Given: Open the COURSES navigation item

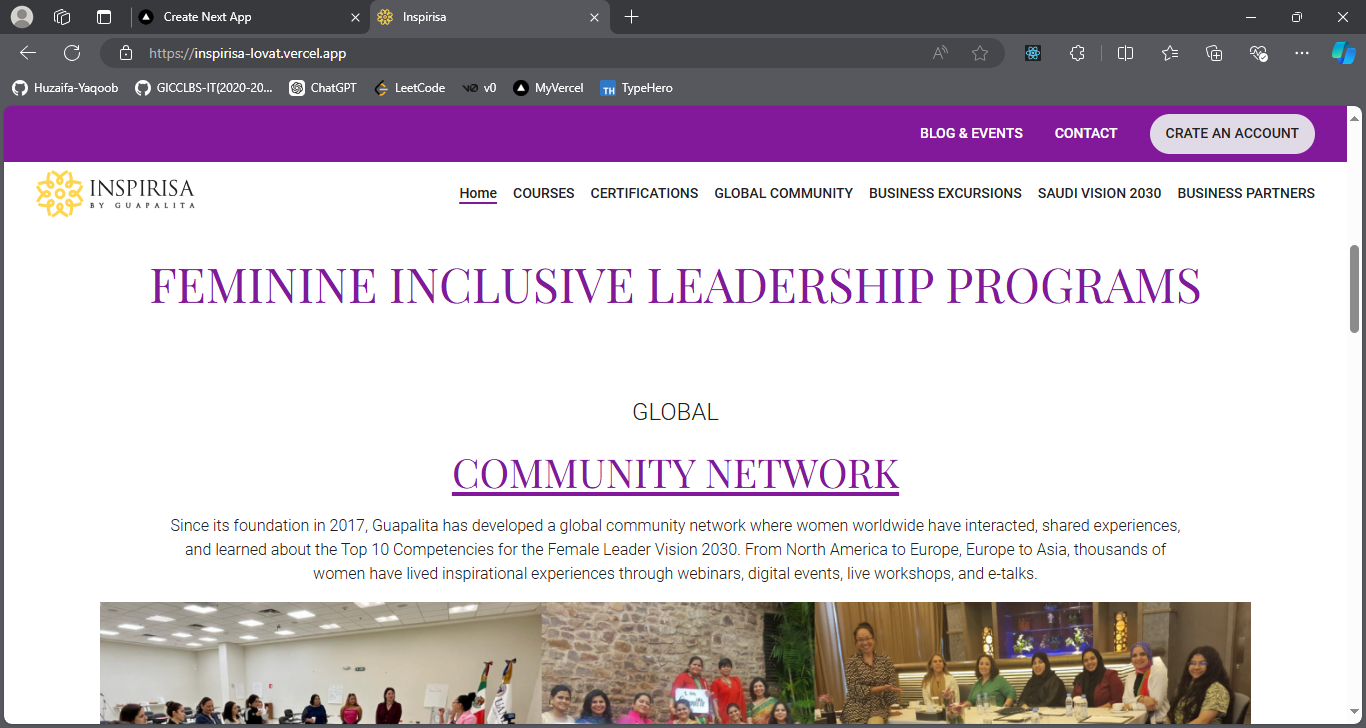Looking at the screenshot, I should [544, 193].
